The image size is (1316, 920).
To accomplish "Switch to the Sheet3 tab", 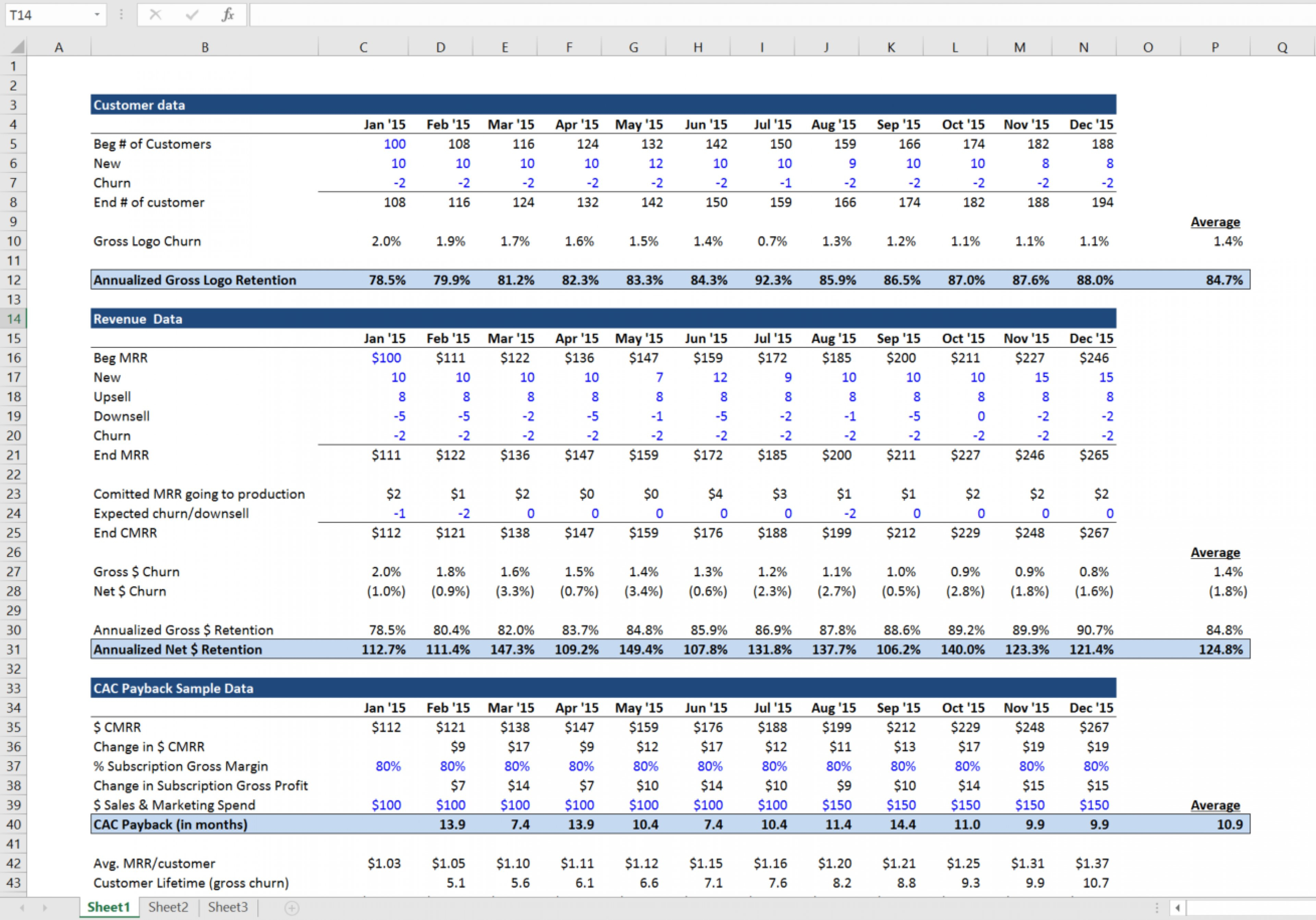I will point(228,907).
